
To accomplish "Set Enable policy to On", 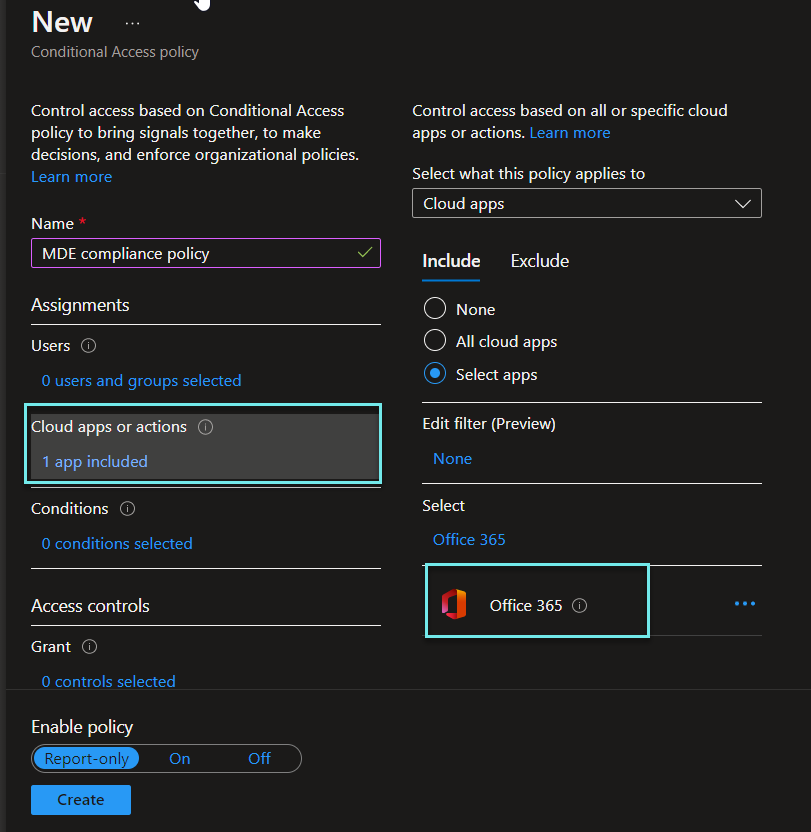I will [180, 759].
